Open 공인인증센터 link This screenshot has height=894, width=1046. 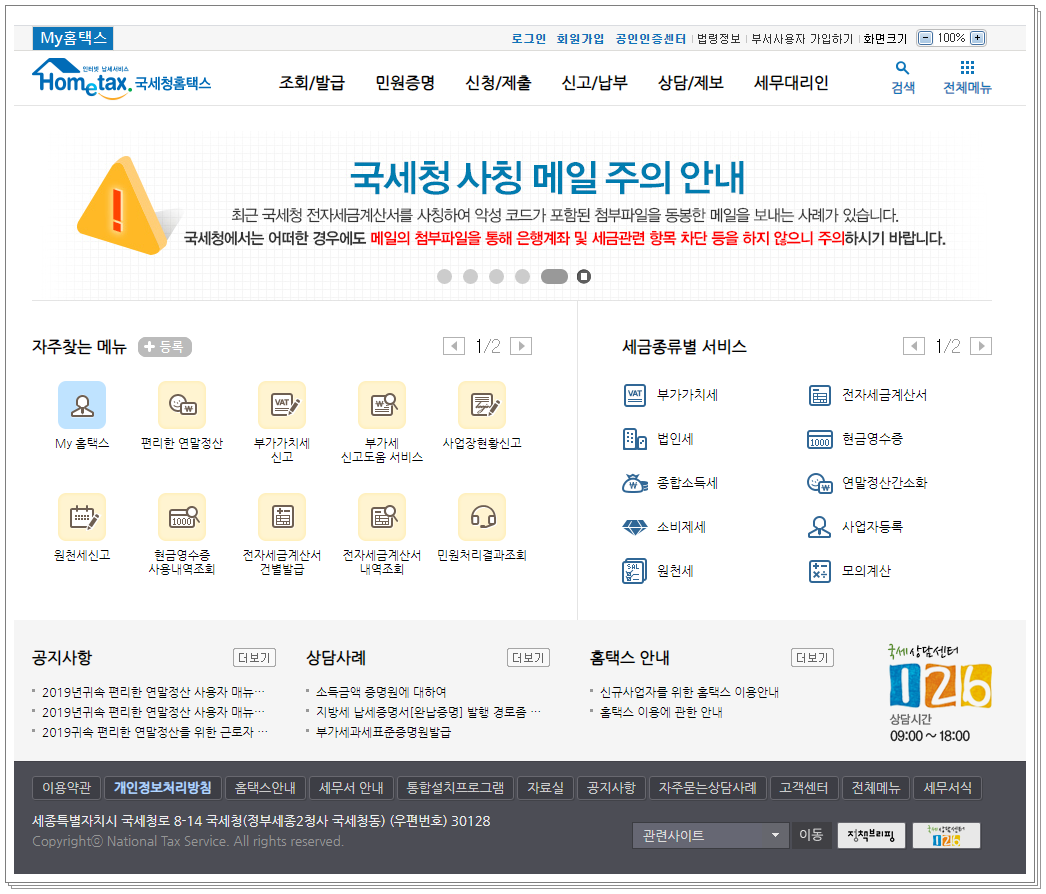pyautogui.click(x=650, y=39)
